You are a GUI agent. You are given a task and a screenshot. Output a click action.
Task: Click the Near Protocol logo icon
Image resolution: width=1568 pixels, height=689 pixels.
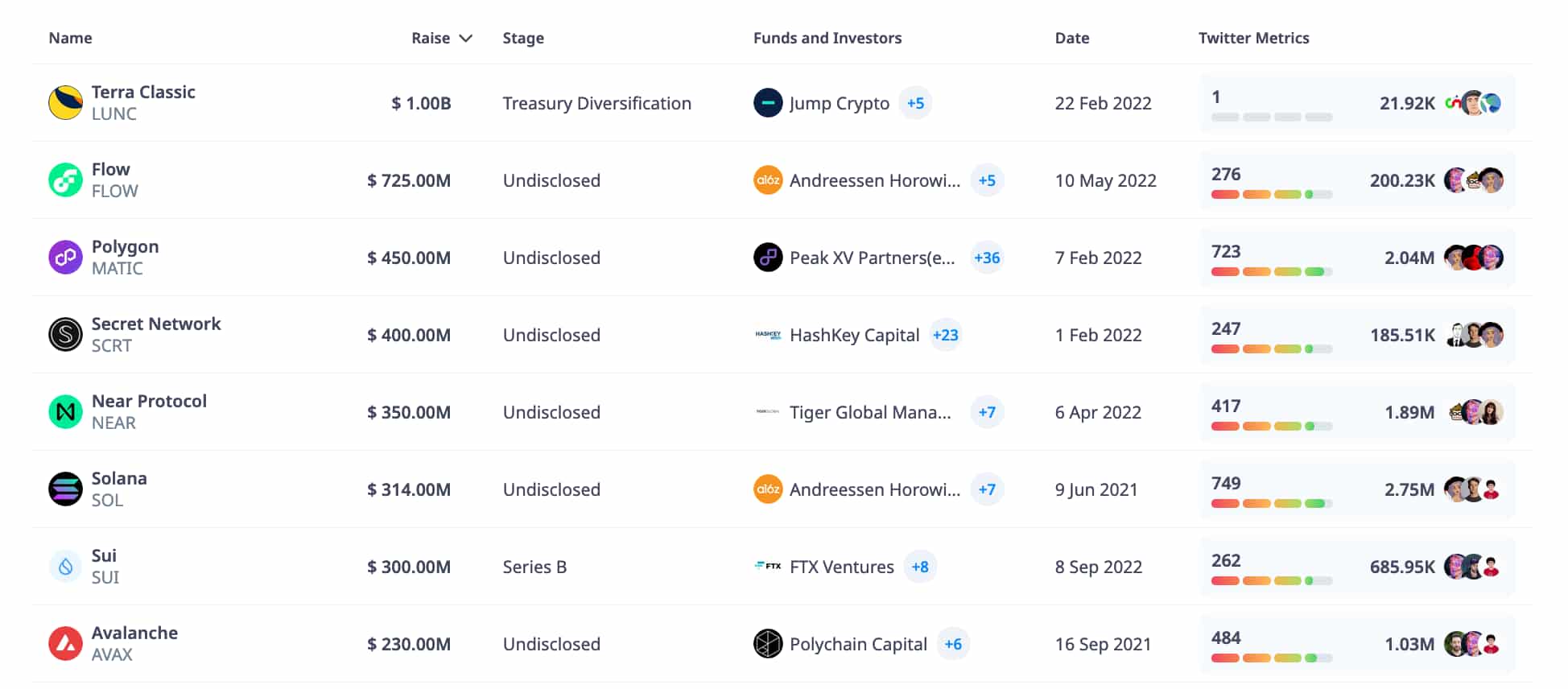[65, 412]
